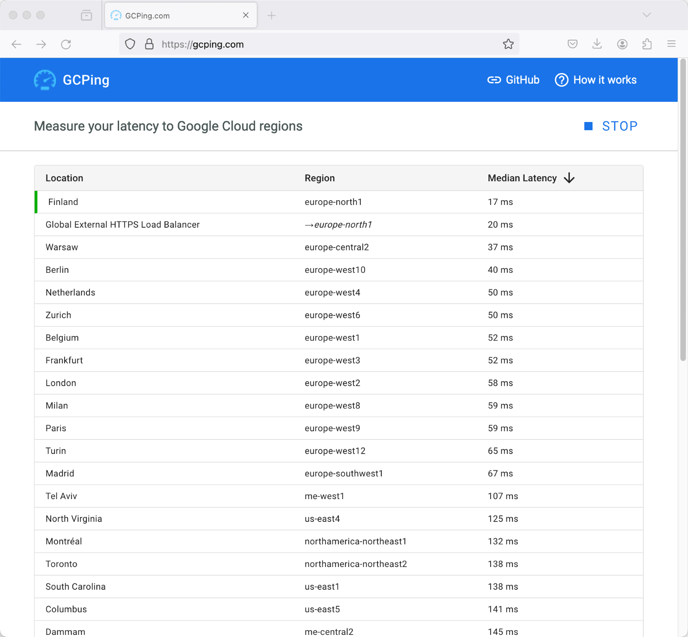Click the Toronto location cell
688x637 pixels.
pyautogui.click(x=61, y=564)
